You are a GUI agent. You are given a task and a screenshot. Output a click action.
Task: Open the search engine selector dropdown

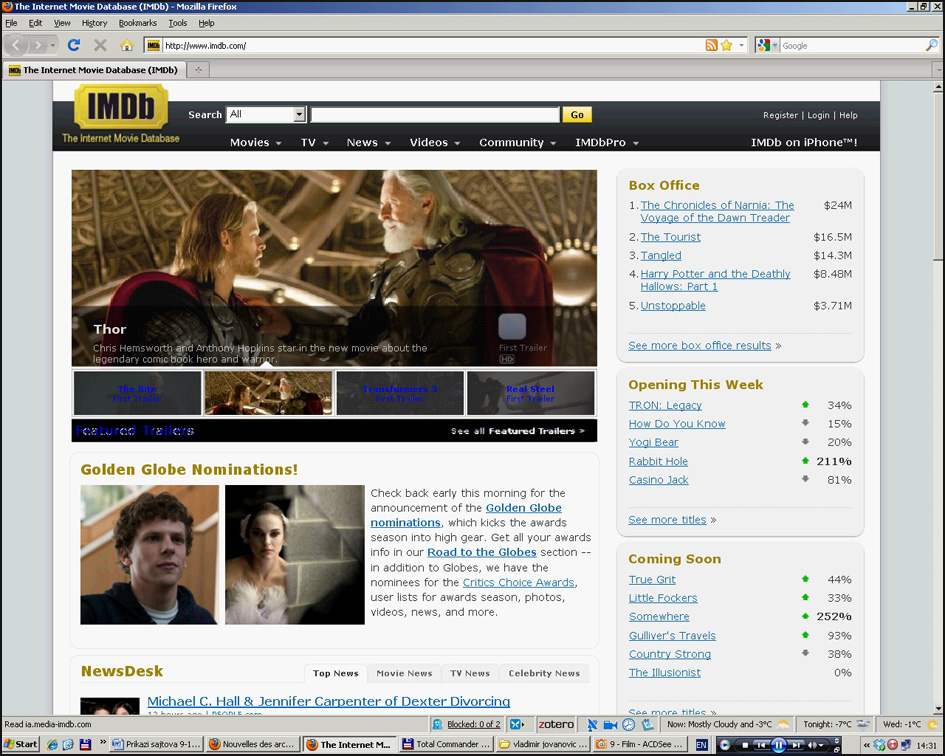tap(767, 45)
